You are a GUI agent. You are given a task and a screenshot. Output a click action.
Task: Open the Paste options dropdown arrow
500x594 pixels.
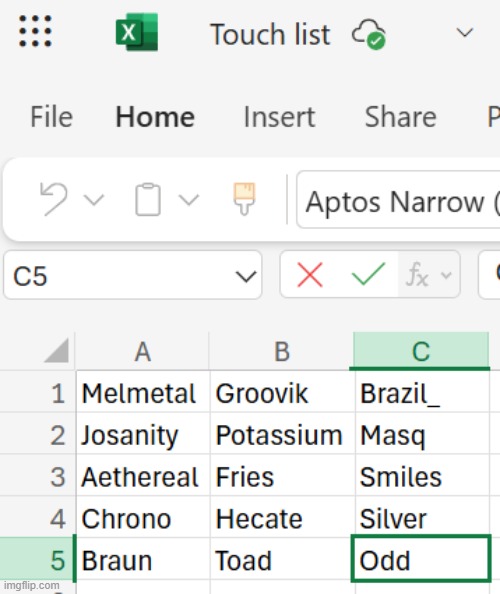[x=189, y=200]
